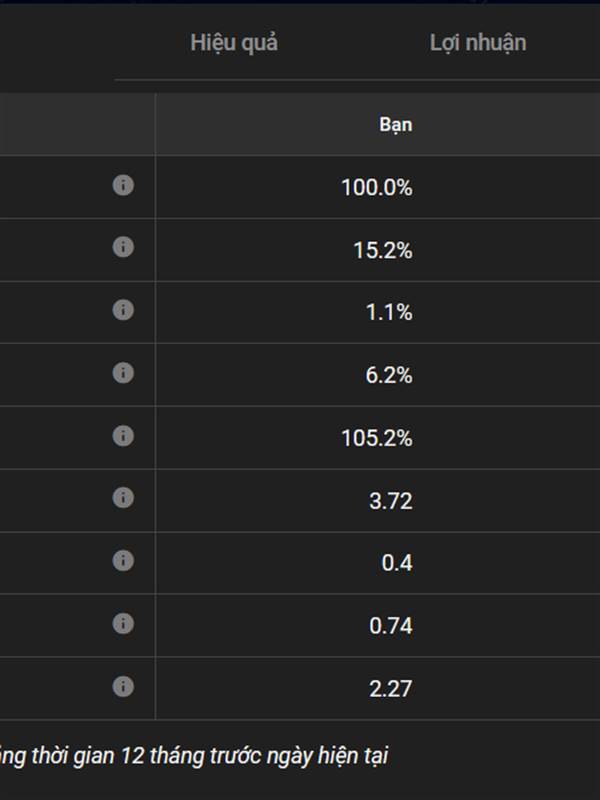600x800 pixels.
Task: Click info icon beside 3.72 value
Action: (123, 497)
